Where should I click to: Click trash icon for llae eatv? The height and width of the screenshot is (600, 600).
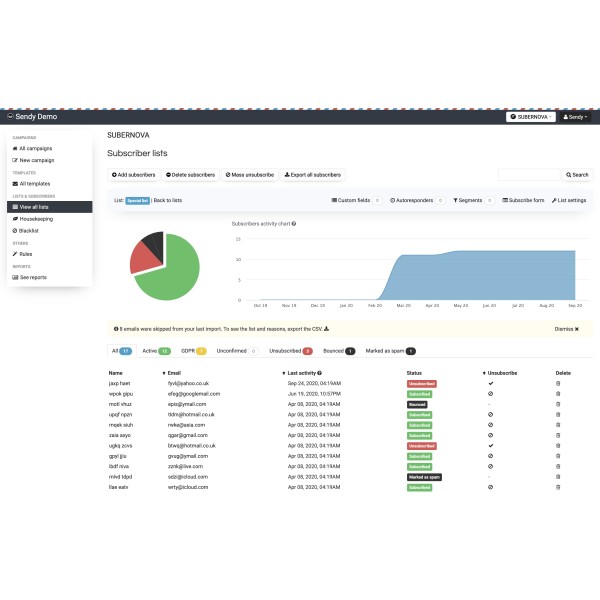(x=558, y=487)
